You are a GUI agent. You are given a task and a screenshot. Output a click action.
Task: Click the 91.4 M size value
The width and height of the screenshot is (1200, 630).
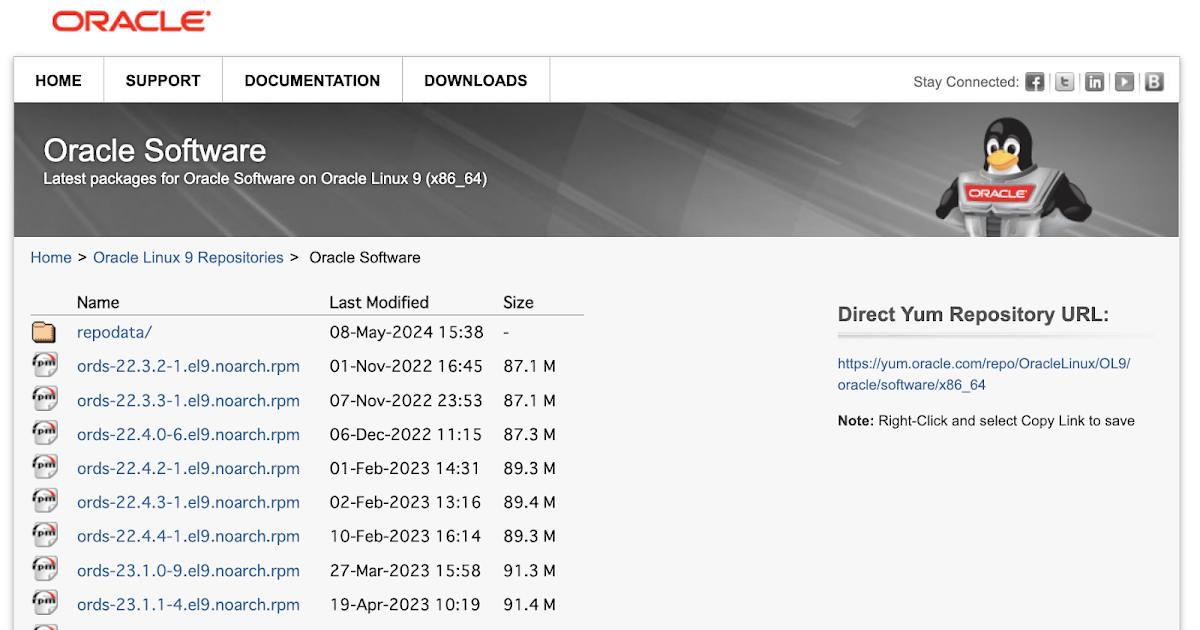pos(530,605)
